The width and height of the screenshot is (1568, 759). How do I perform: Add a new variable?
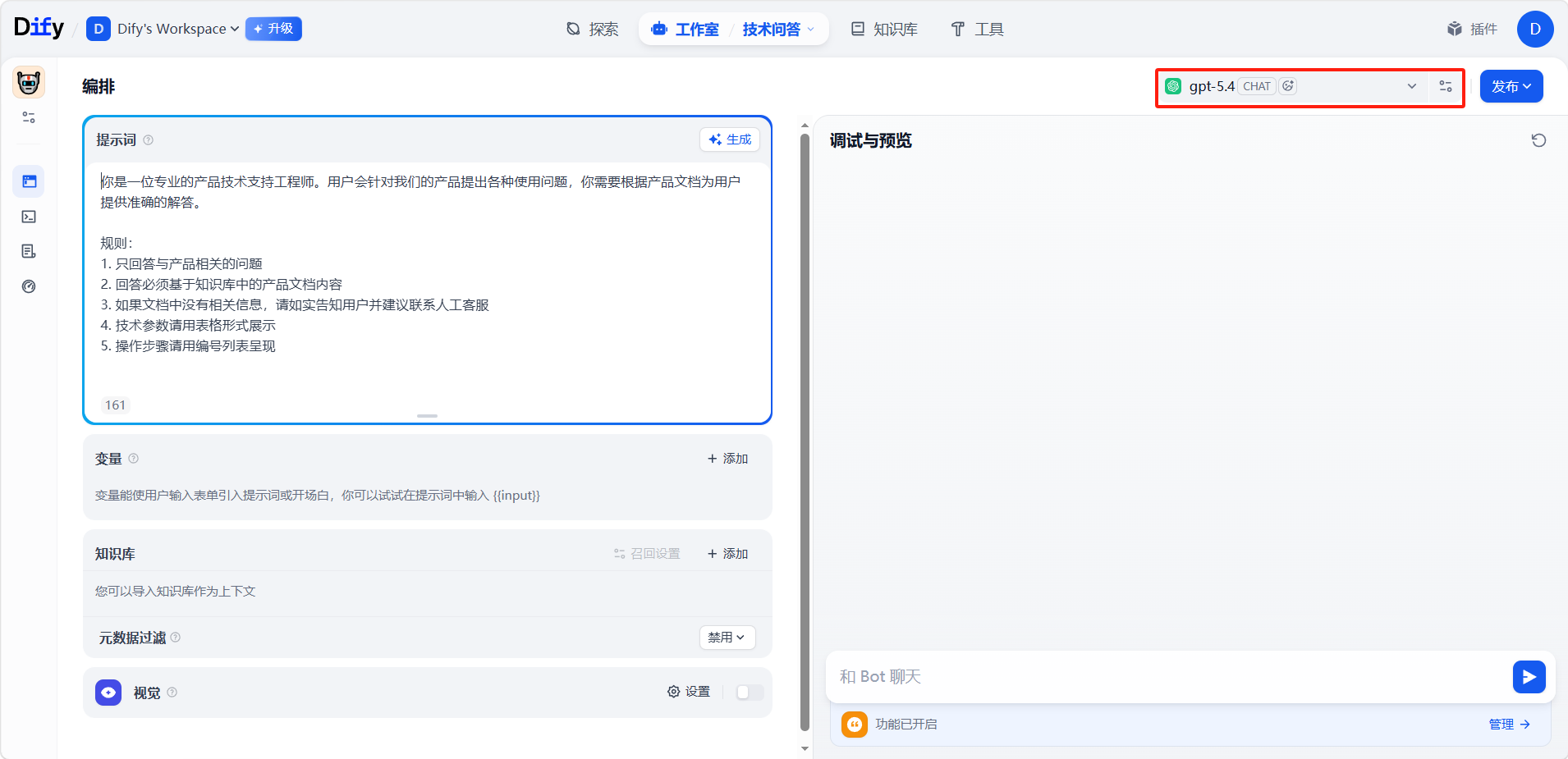click(727, 459)
